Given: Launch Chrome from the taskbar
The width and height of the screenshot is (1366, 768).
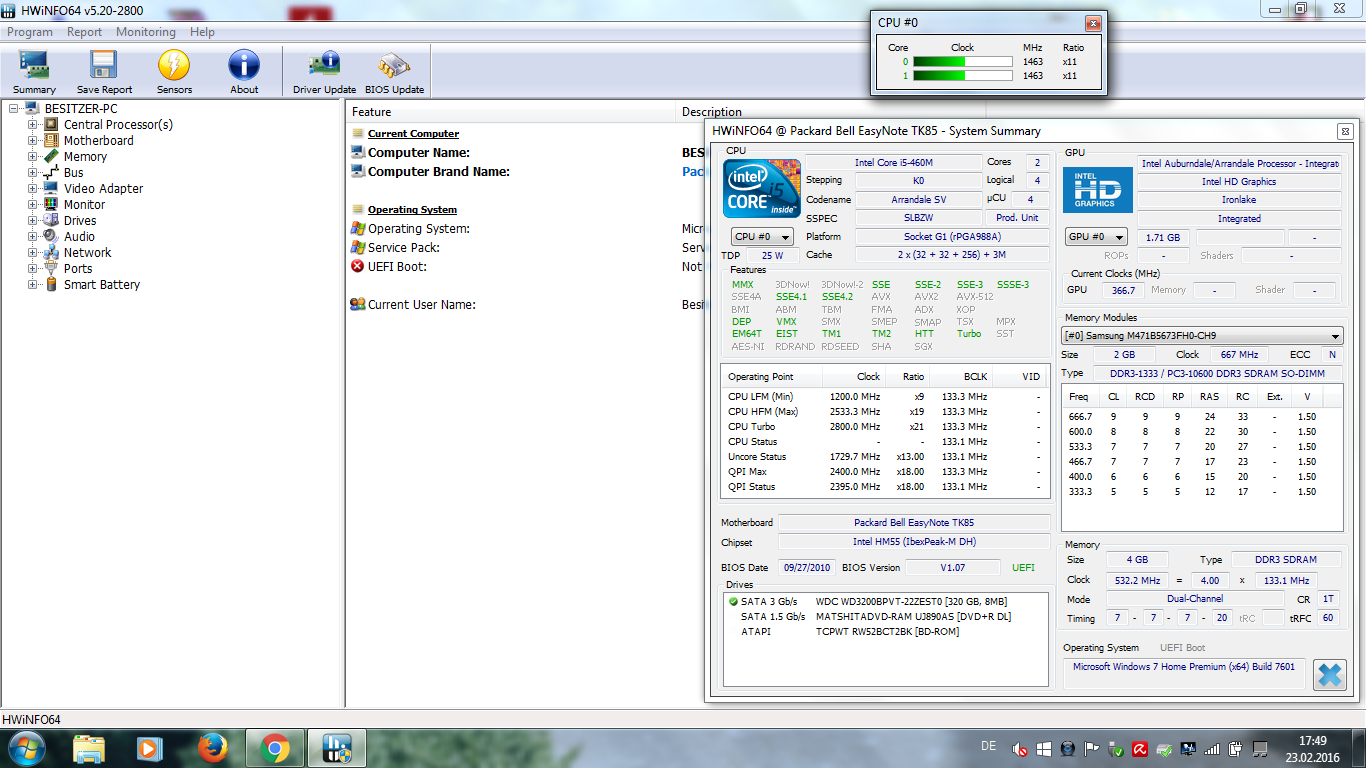Looking at the screenshot, I should tap(275, 748).
